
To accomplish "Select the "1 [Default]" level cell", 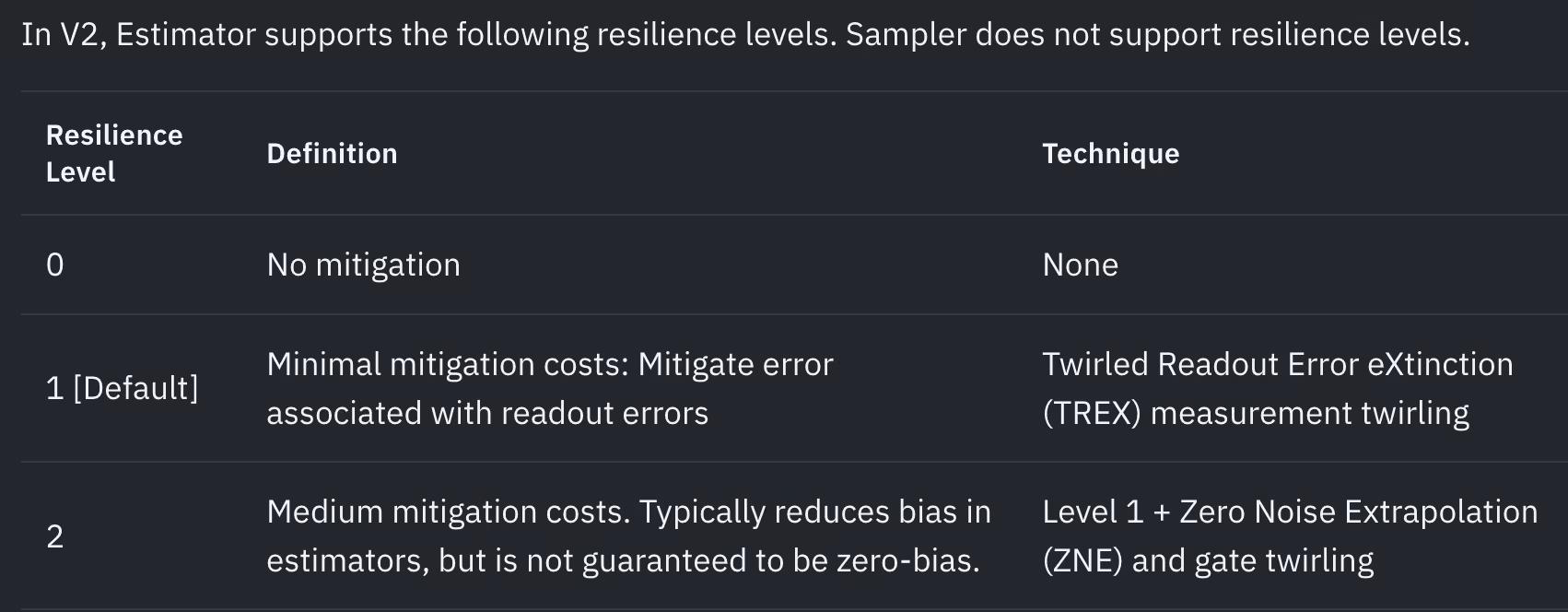I will tap(122, 388).
